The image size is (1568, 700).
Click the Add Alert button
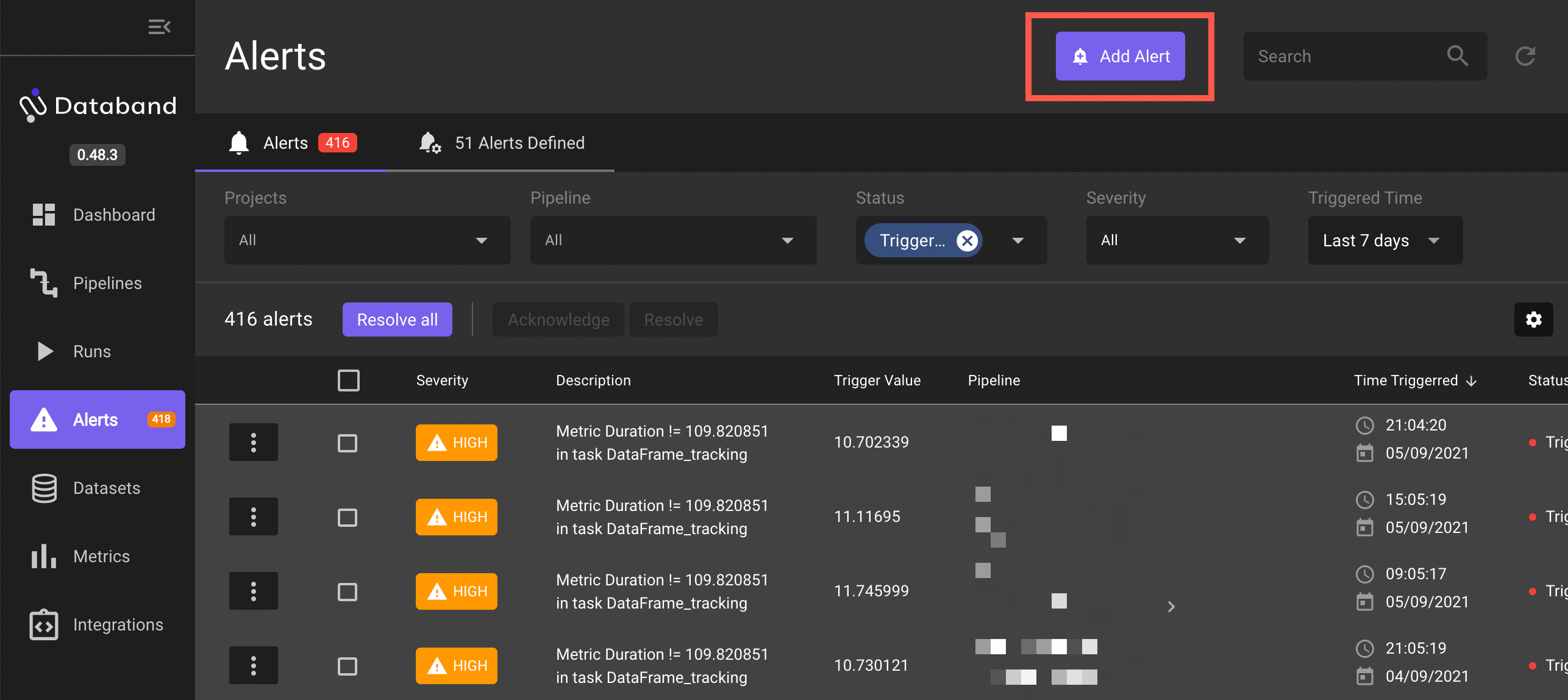tap(1121, 56)
